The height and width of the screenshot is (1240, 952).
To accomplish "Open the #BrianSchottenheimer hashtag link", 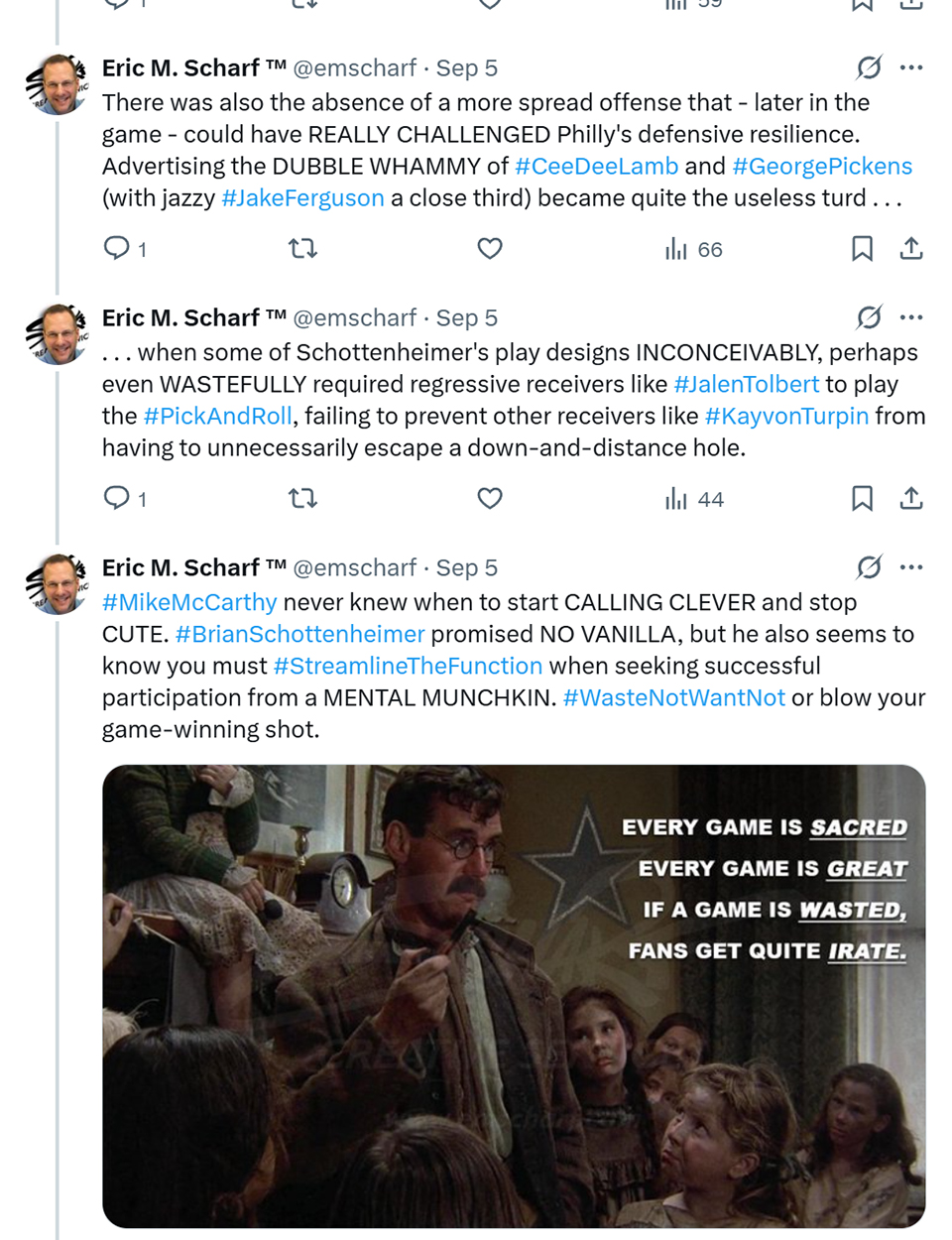I will point(299,634).
